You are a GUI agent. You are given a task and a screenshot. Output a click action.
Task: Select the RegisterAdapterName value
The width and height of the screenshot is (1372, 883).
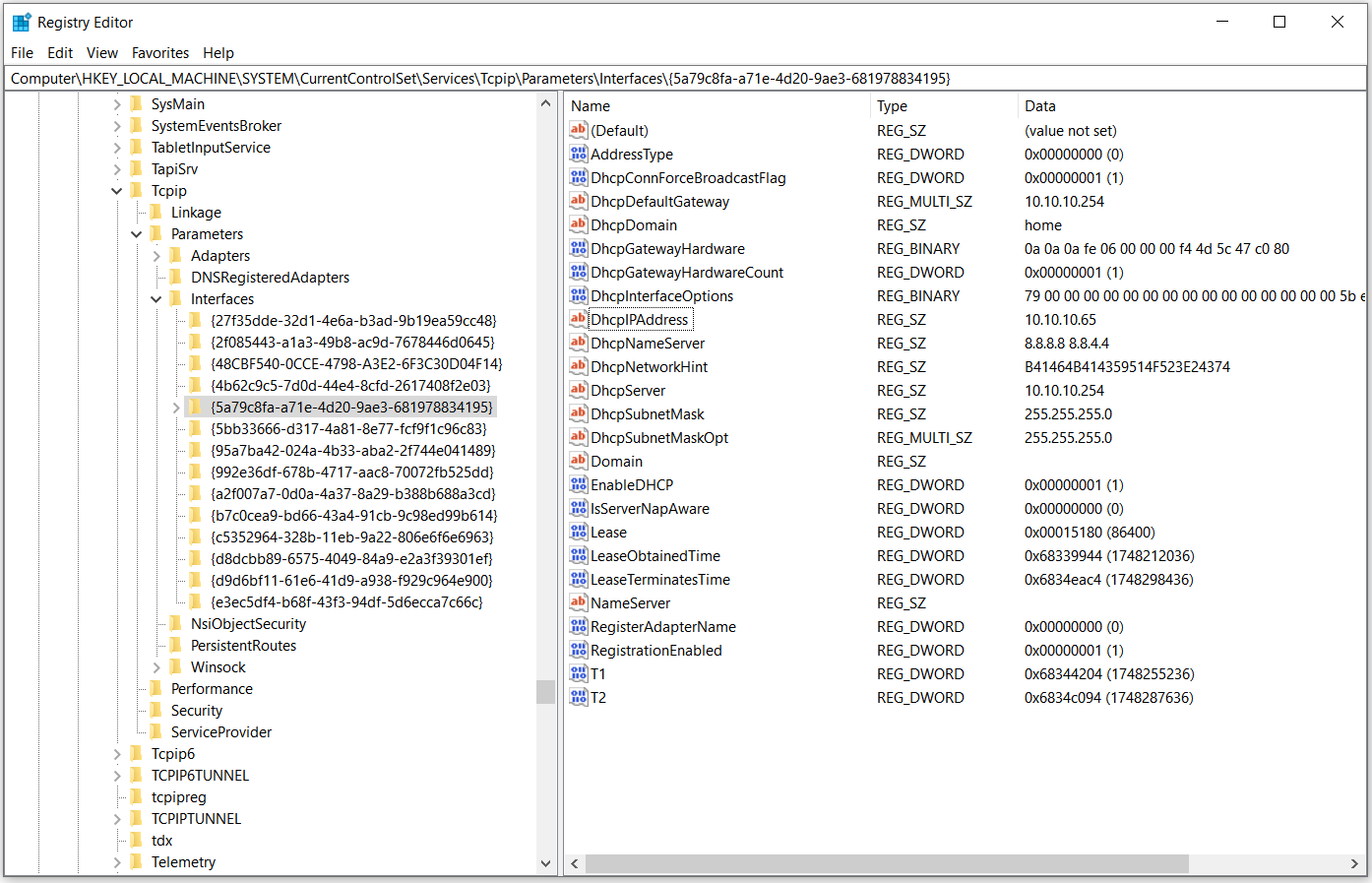(663, 626)
